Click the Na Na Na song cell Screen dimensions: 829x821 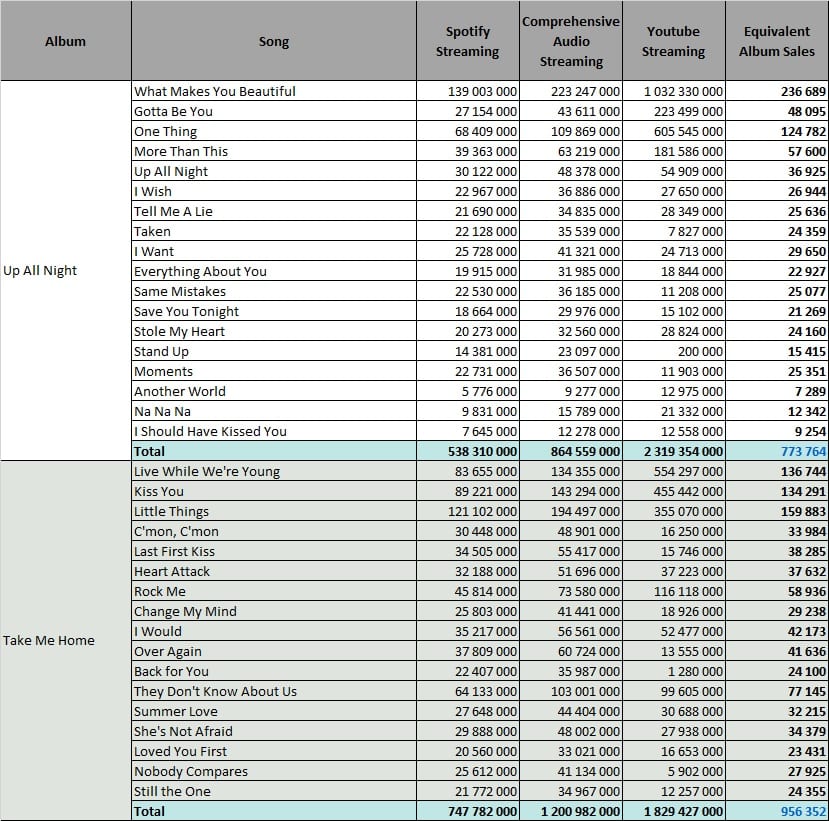point(274,412)
